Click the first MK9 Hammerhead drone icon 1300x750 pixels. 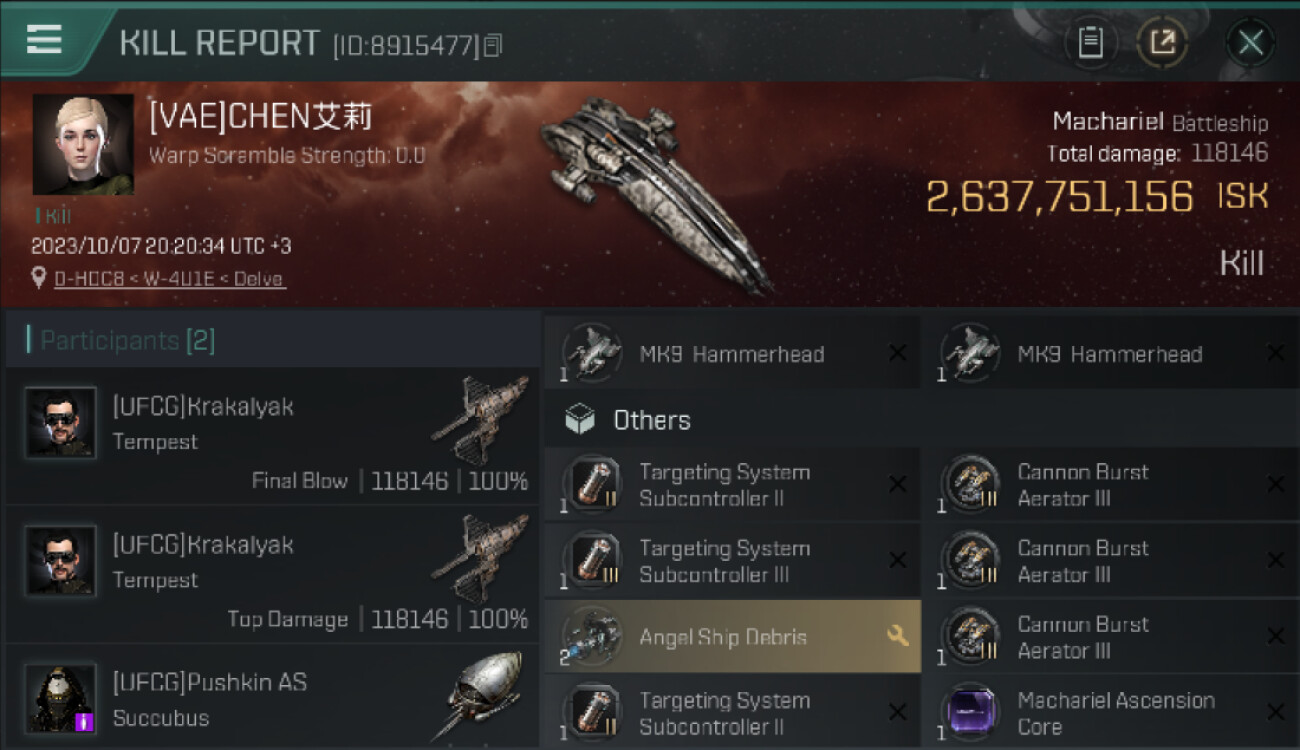pos(592,353)
